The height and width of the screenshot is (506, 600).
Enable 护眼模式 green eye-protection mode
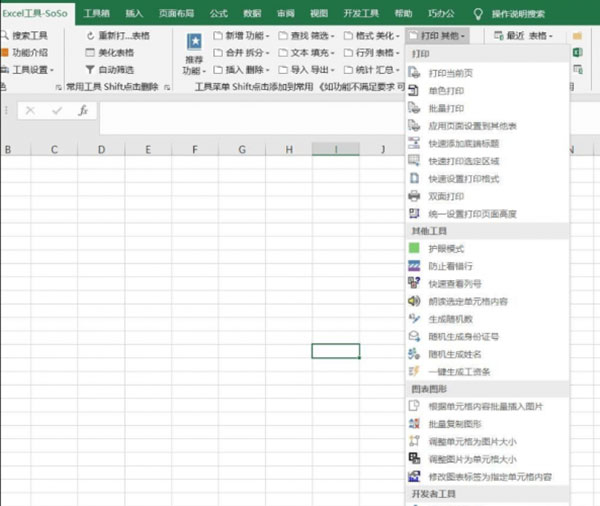444,247
